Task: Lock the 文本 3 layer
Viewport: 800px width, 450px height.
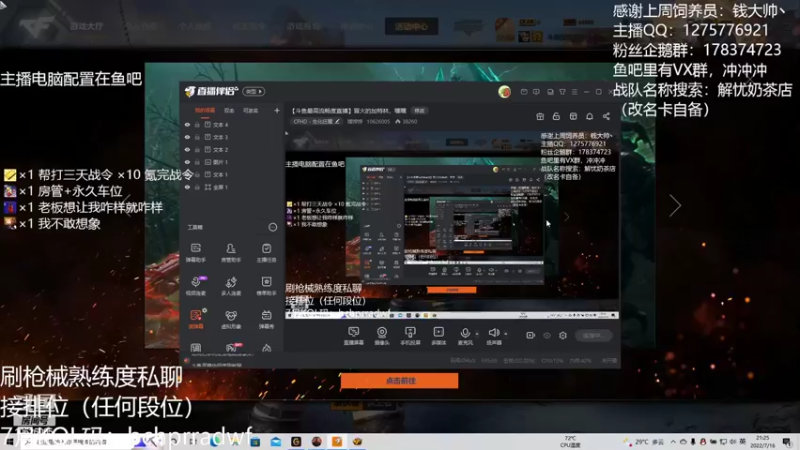Action: click(197, 137)
